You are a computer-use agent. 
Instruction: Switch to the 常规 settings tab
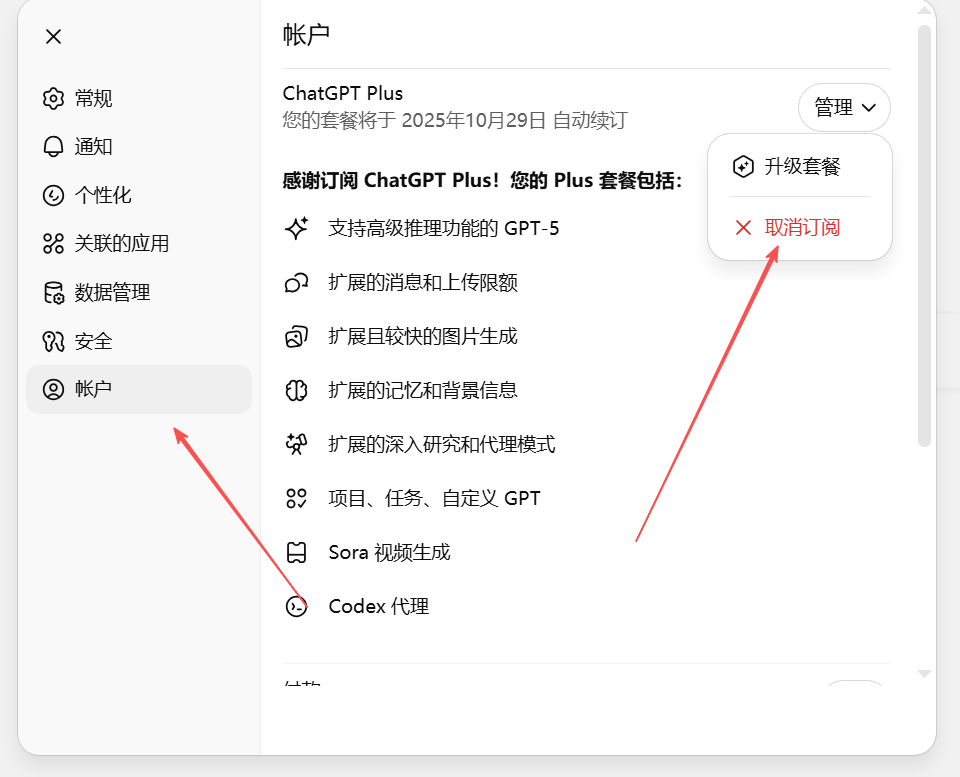[x=94, y=98]
